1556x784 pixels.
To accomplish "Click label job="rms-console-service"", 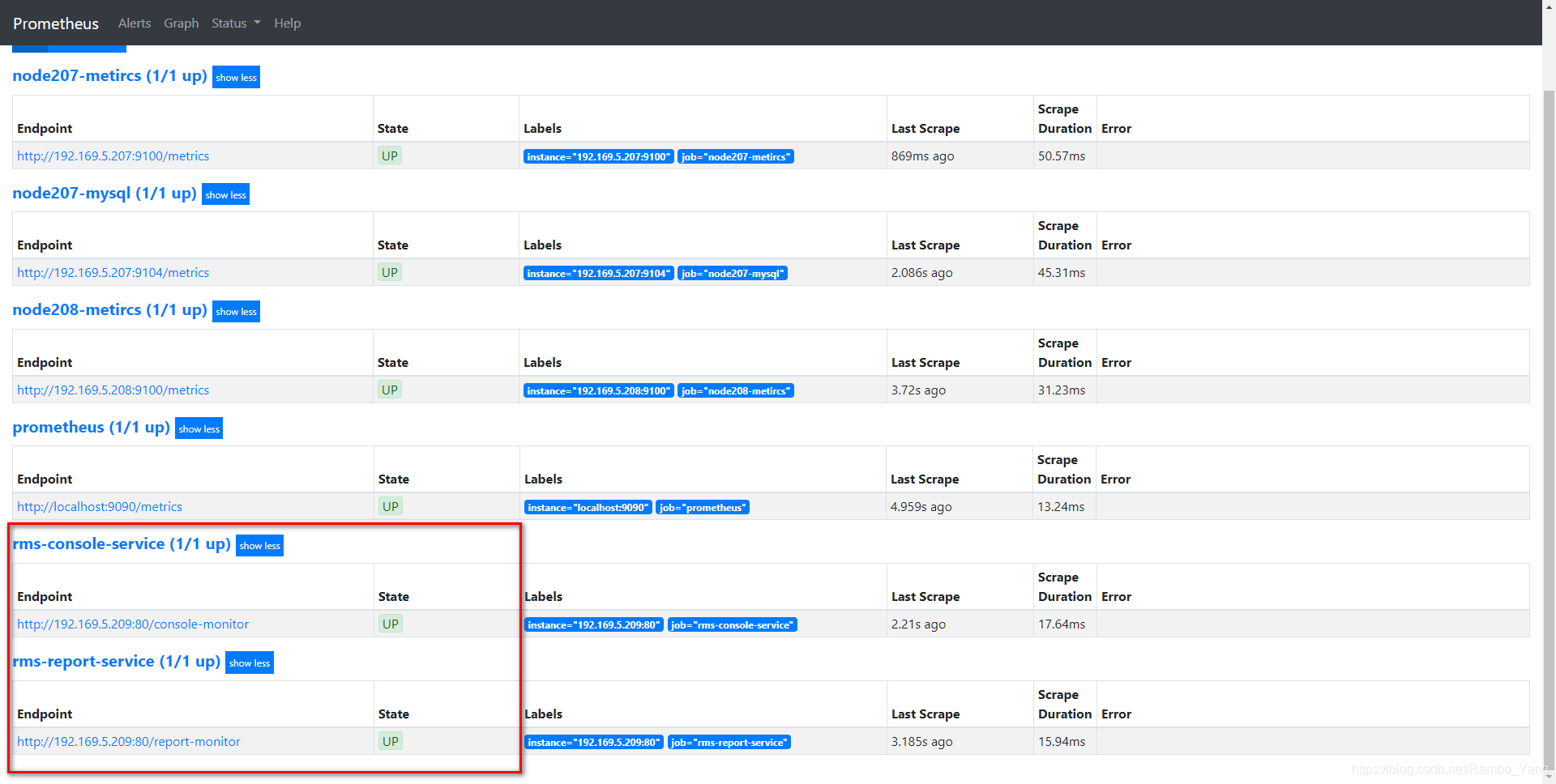I will point(733,625).
